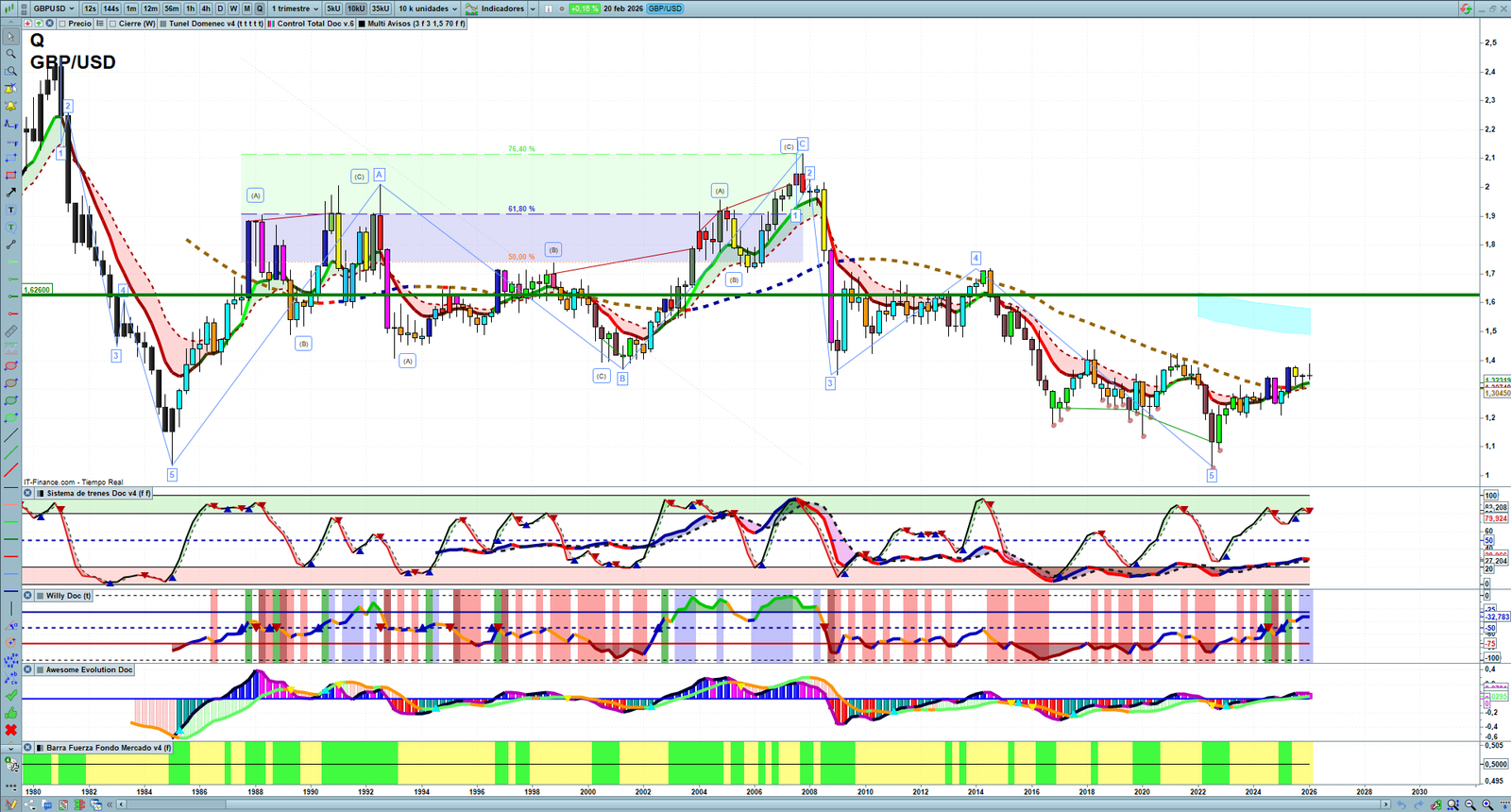Select the text box 'T' tool
This screenshot has width=1511, height=812.
[x=10, y=210]
